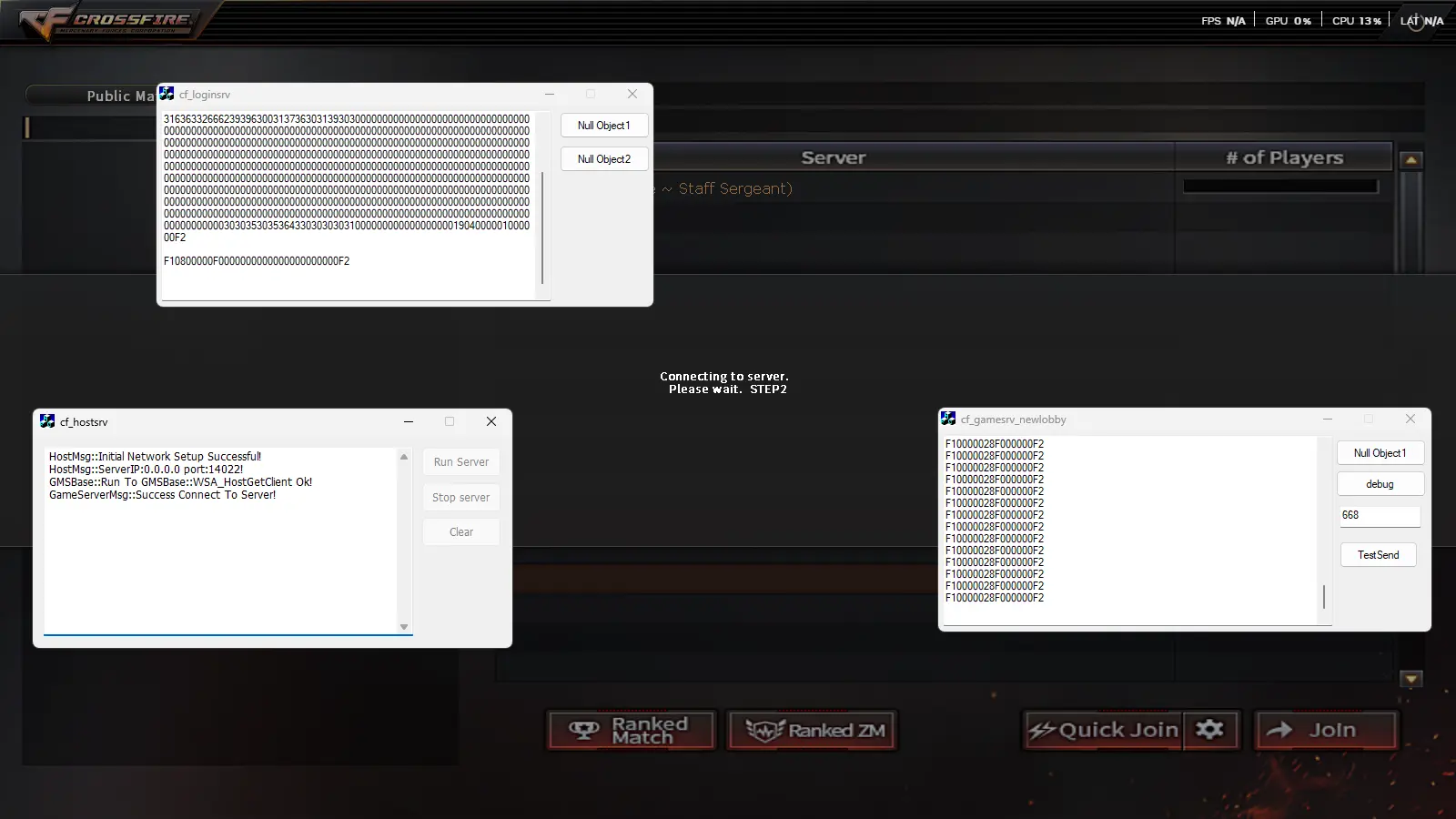Click the Public Ma tab label
This screenshot has width=1456, height=819.
click(120, 96)
